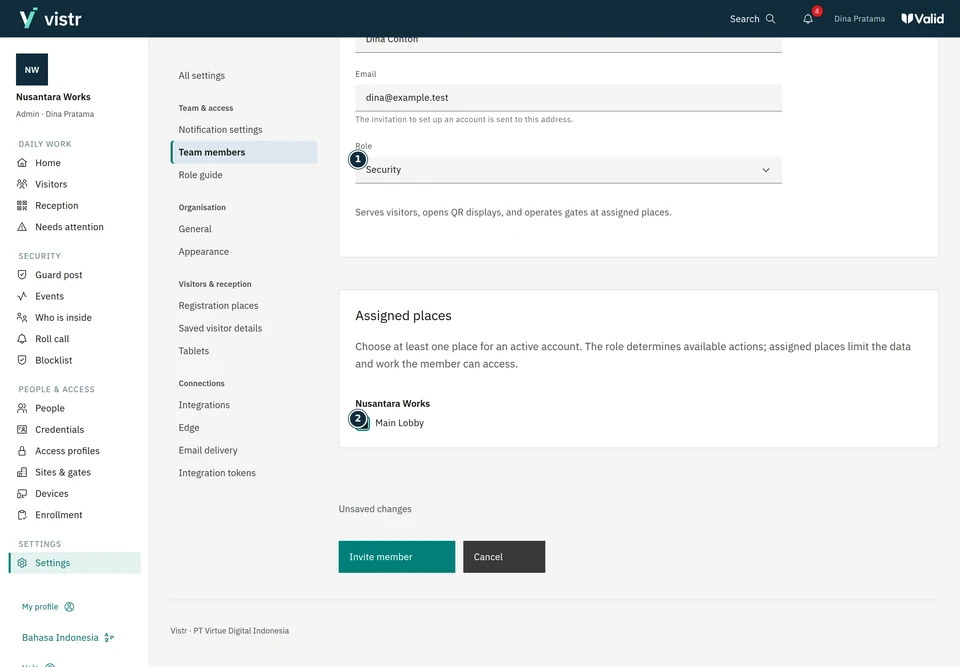Image resolution: width=960 pixels, height=667 pixels.
Task: Click the Credentials badge icon
Action: pyautogui.click(x=22, y=430)
